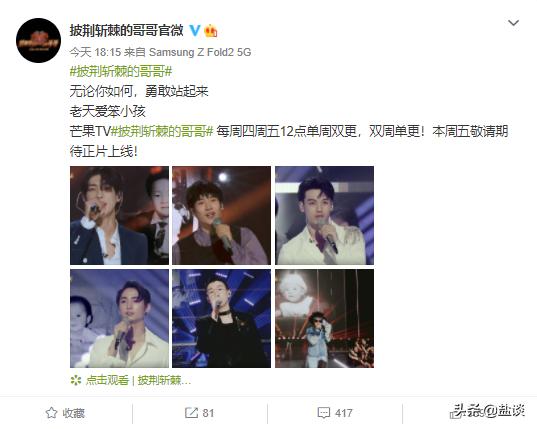Open the first green #披荆斩棘的哥哥# hashtag
The height and width of the screenshot is (429, 537).
point(121,72)
